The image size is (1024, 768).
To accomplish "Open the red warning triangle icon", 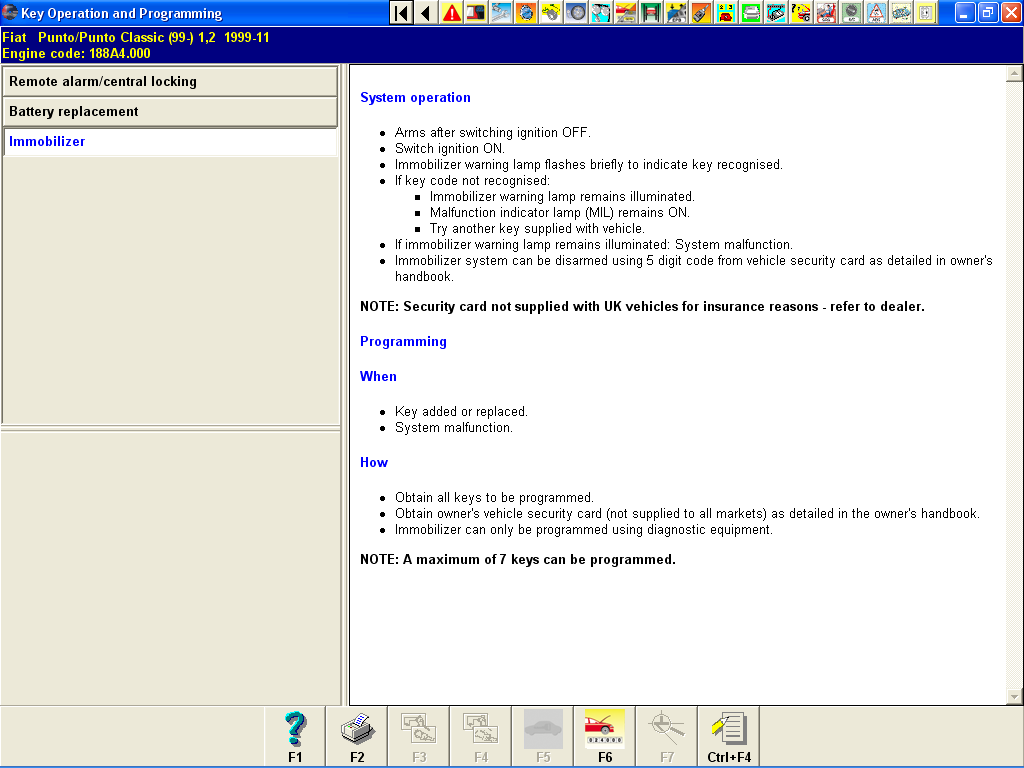I will (x=451, y=12).
